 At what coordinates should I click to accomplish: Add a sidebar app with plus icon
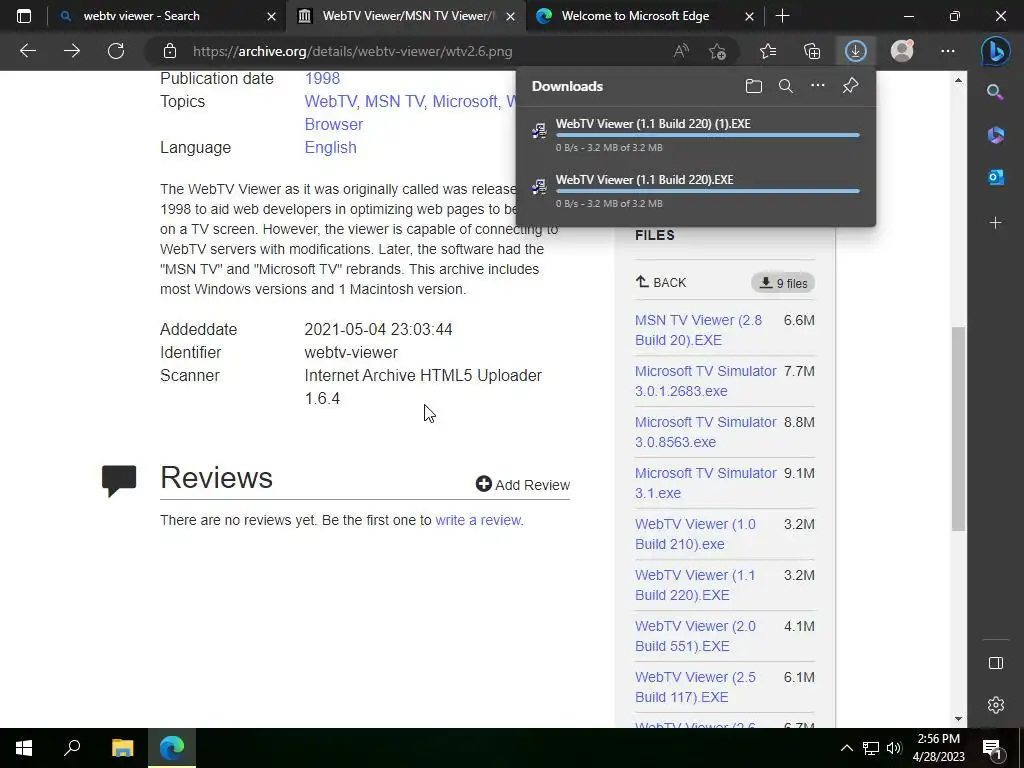click(x=995, y=223)
